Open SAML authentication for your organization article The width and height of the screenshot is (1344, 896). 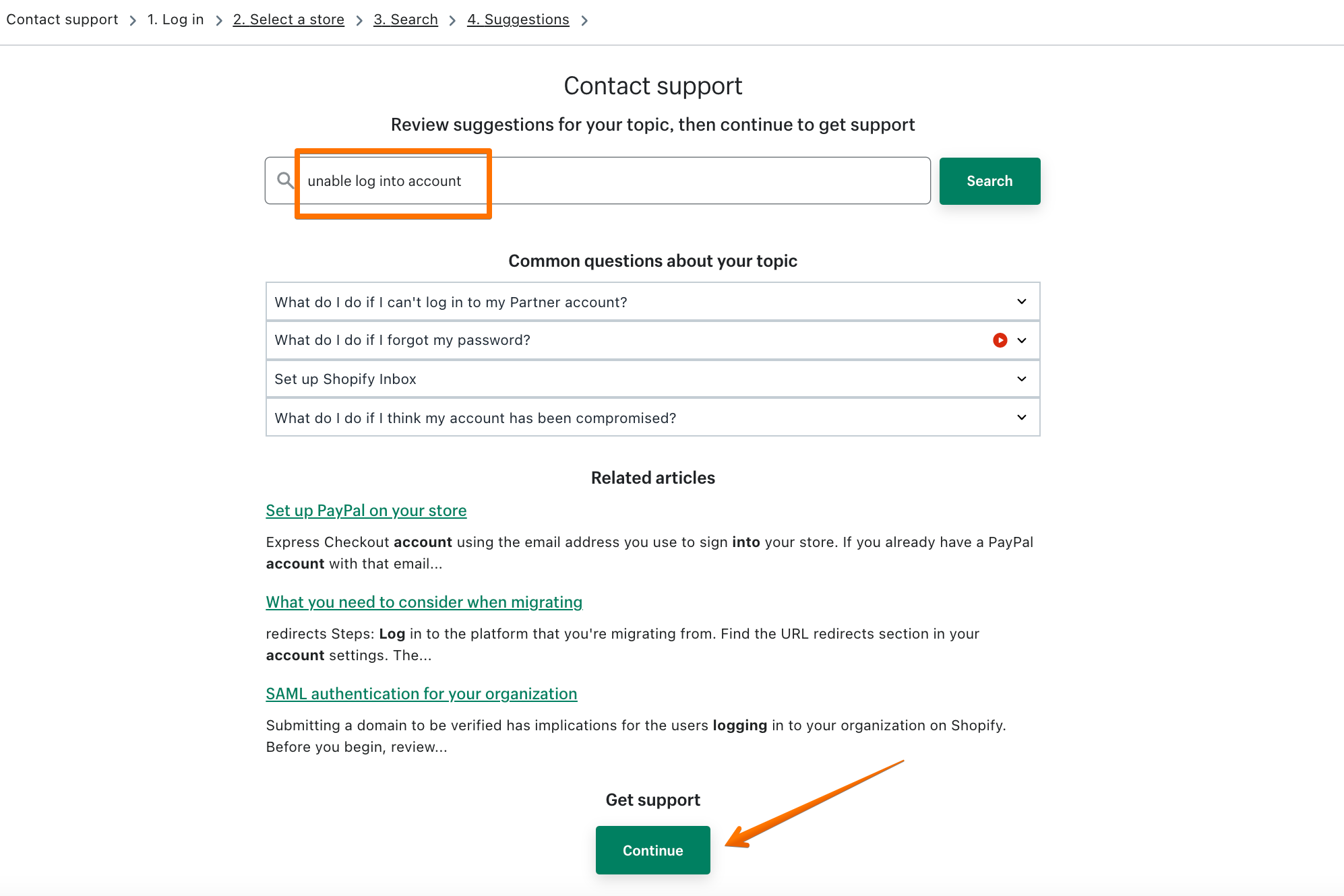tap(421, 694)
